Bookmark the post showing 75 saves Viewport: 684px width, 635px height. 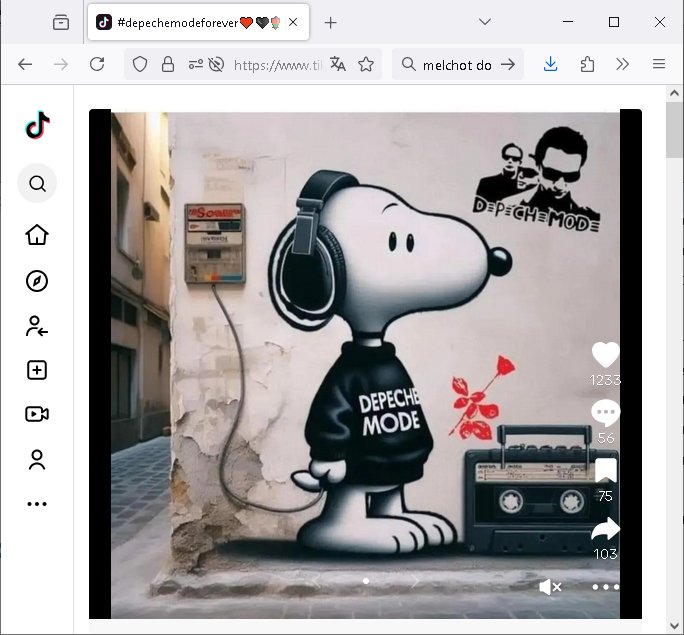coord(606,471)
